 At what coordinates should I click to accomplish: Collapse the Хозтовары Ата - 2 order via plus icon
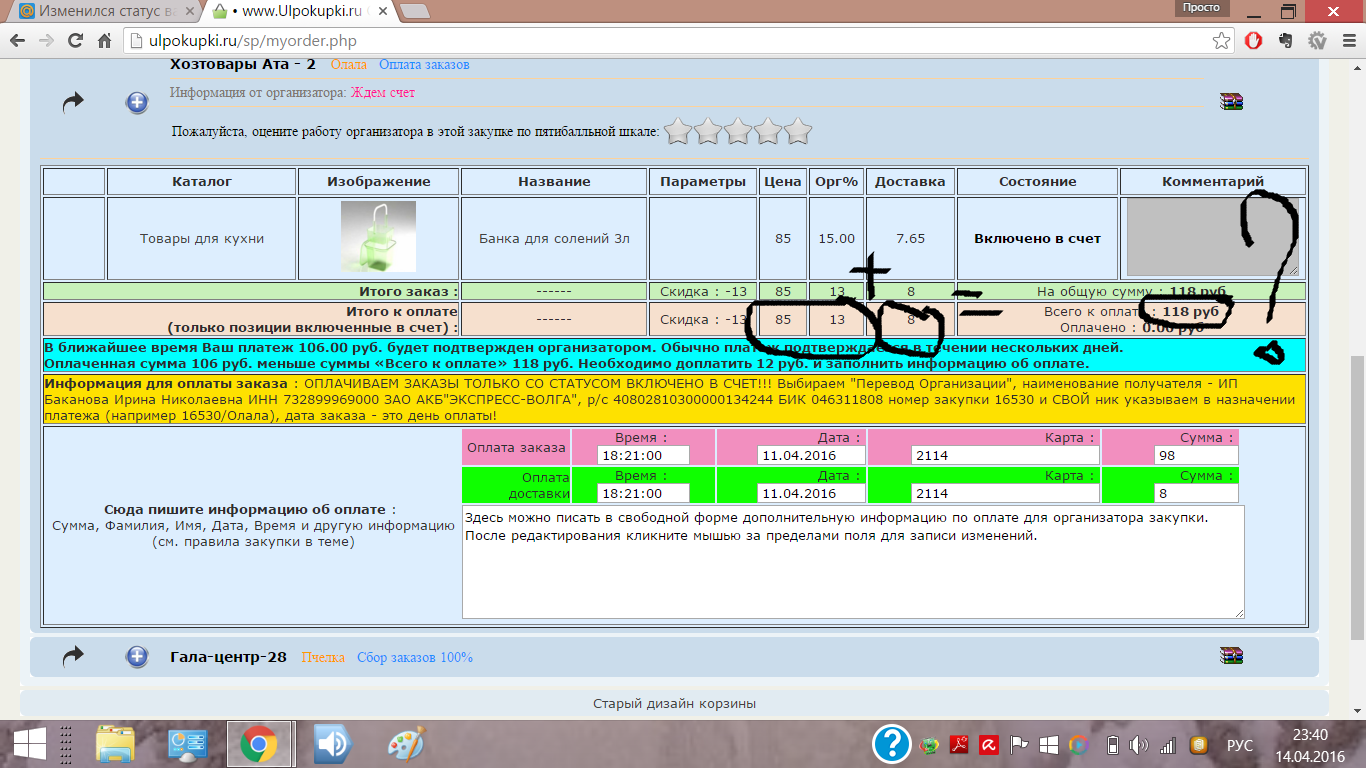[137, 102]
